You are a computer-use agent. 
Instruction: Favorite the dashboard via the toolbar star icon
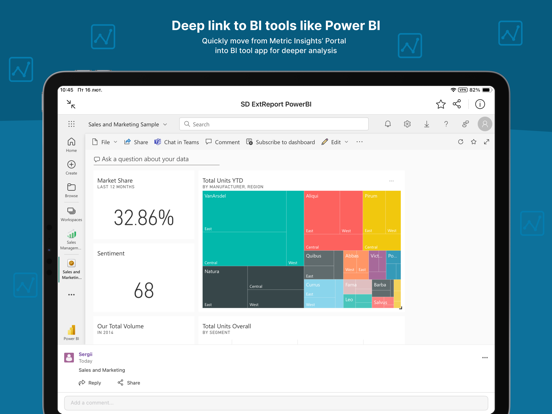(473, 142)
